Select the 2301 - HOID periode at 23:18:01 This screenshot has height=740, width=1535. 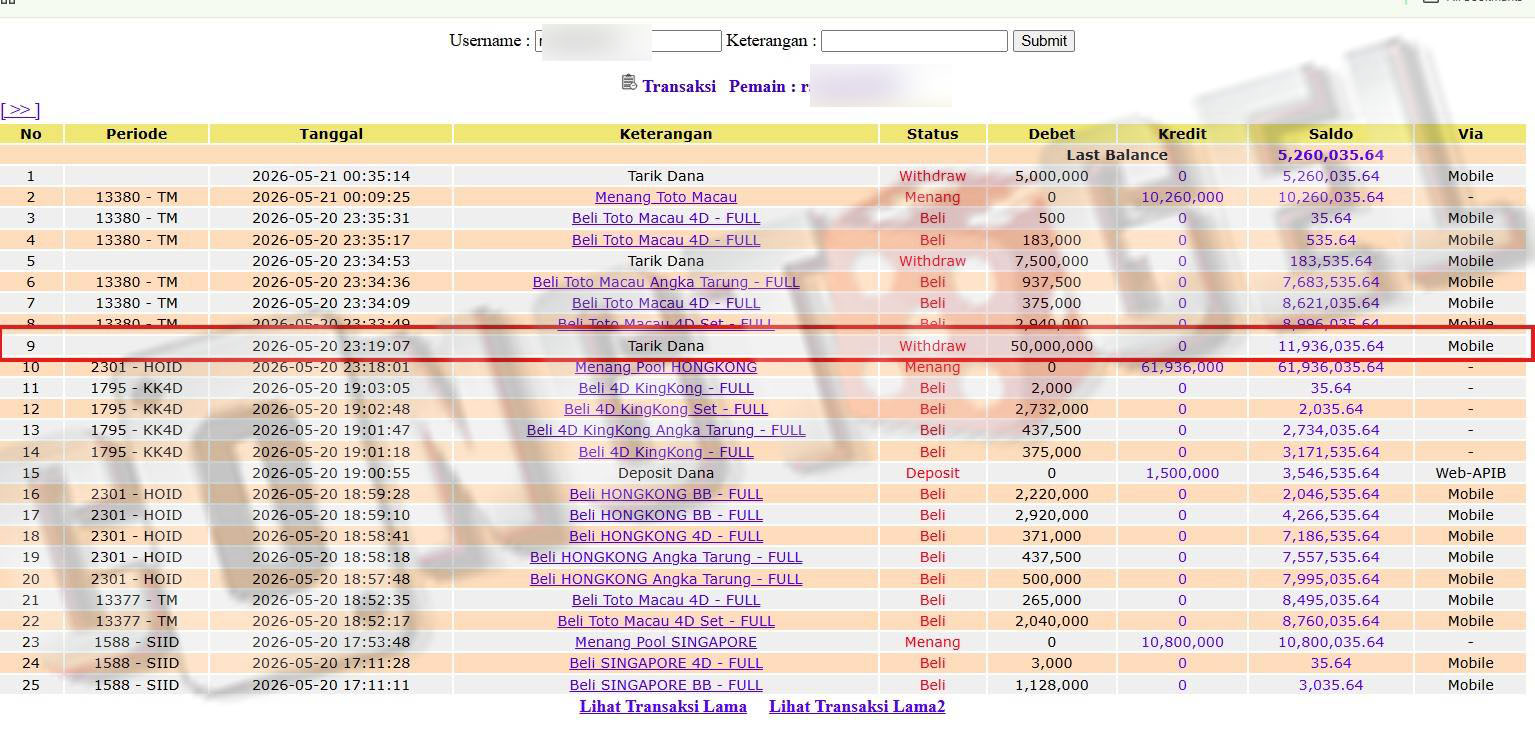pyautogui.click(x=137, y=367)
